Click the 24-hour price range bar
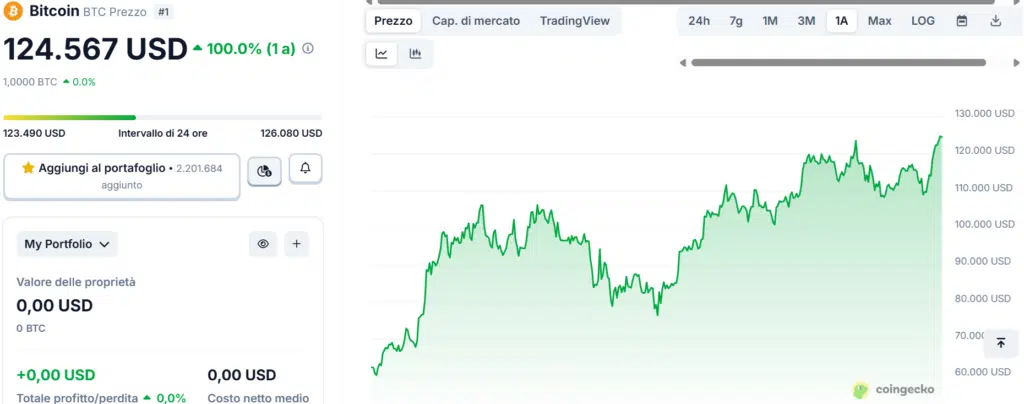This screenshot has width=1024, height=404. click(162, 117)
